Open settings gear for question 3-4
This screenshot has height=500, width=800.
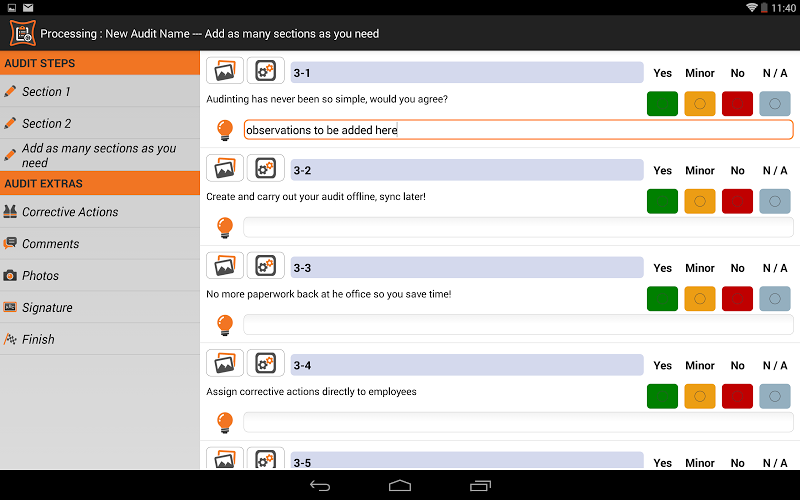(x=265, y=363)
